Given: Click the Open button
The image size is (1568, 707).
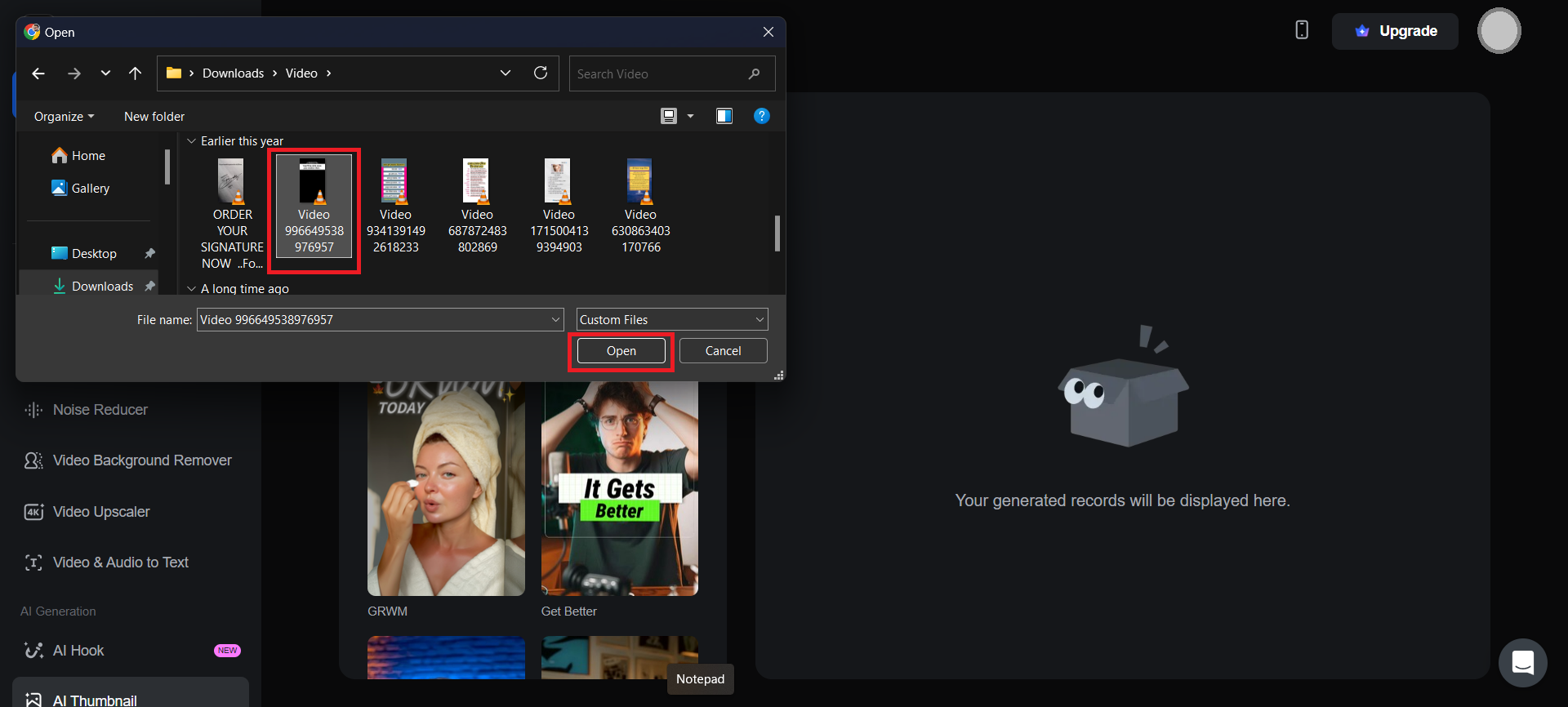Looking at the screenshot, I should coord(621,351).
